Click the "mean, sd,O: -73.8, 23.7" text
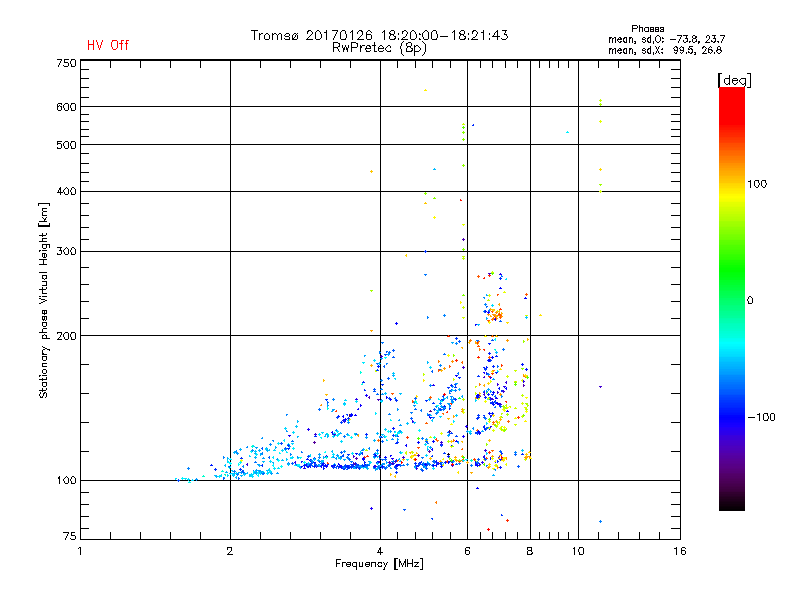Viewport: 800px width, 600px height. coord(666,39)
